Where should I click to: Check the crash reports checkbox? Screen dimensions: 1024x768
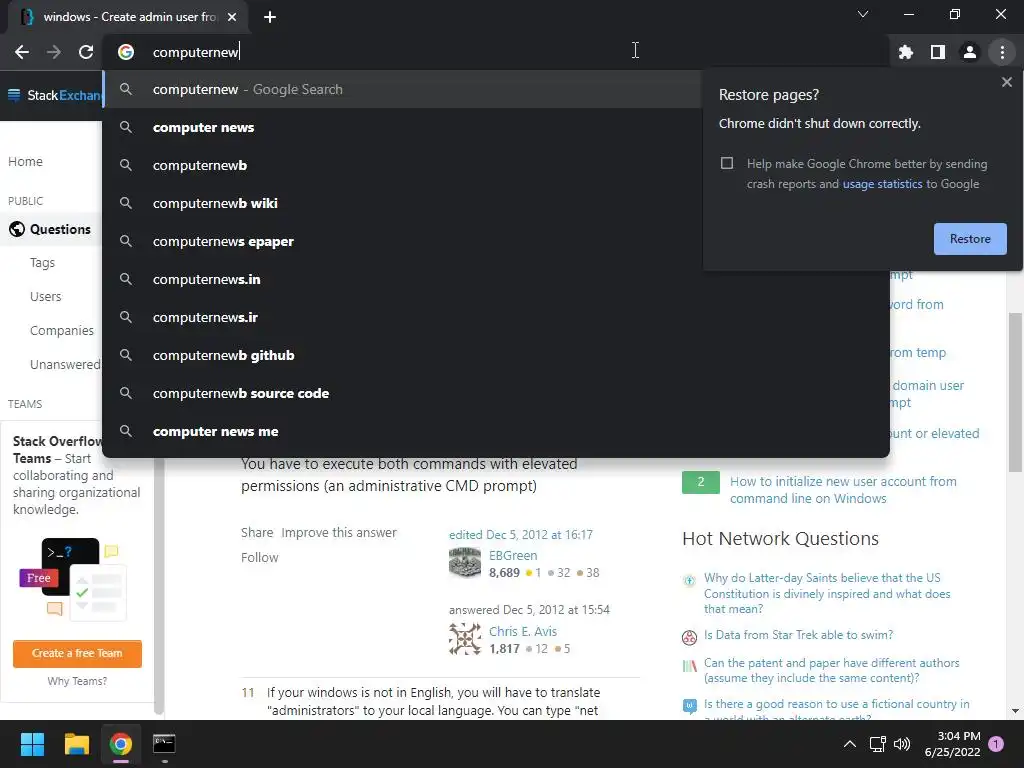727,163
